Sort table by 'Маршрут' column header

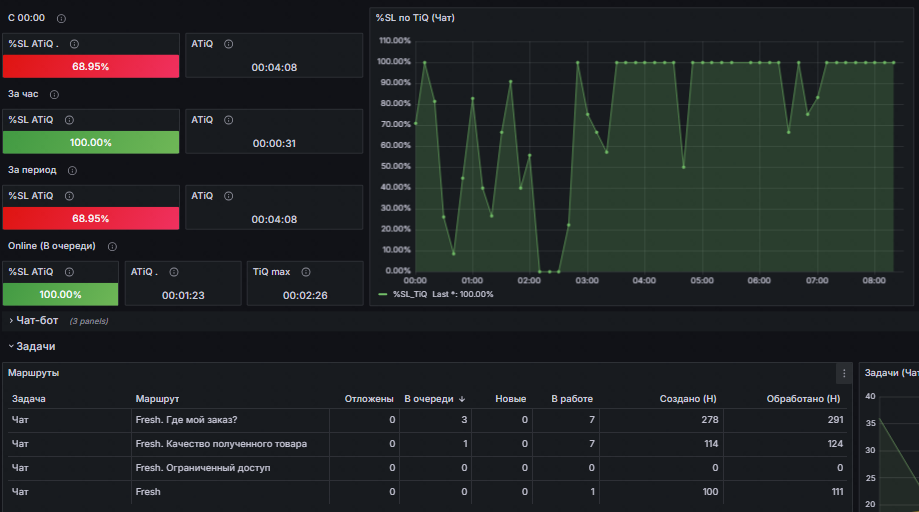(x=157, y=399)
